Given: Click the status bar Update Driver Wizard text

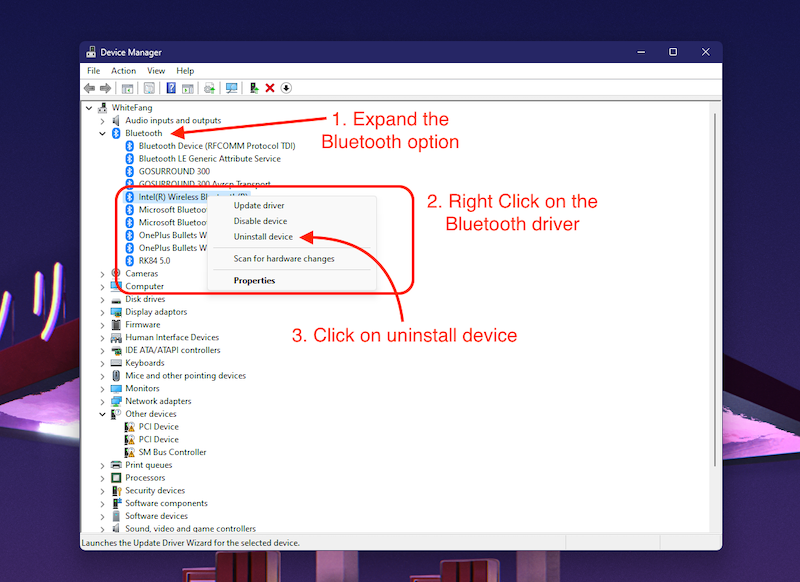Looking at the screenshot, I should 191,543.
